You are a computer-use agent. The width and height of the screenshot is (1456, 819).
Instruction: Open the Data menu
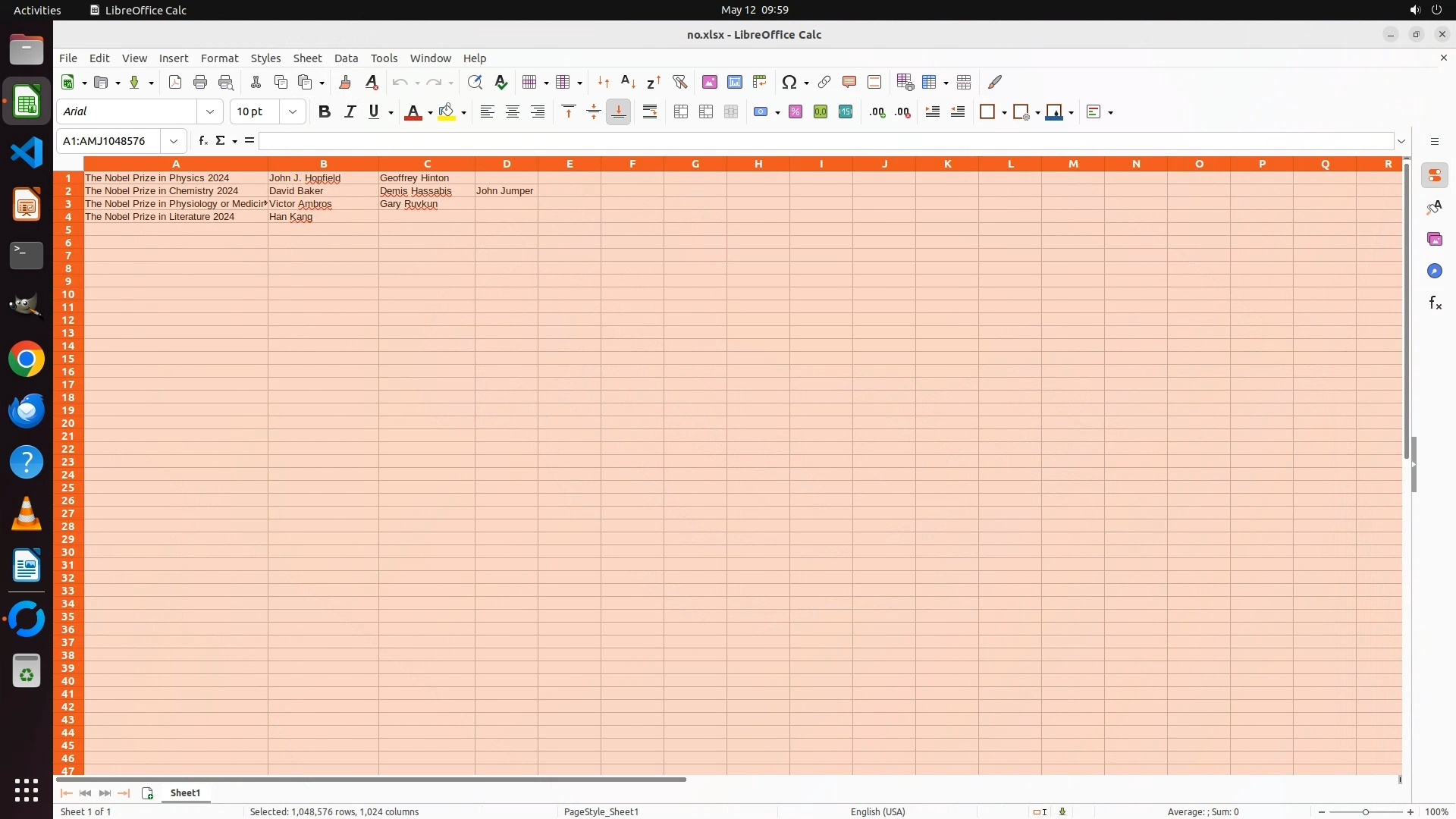(346, 58)
